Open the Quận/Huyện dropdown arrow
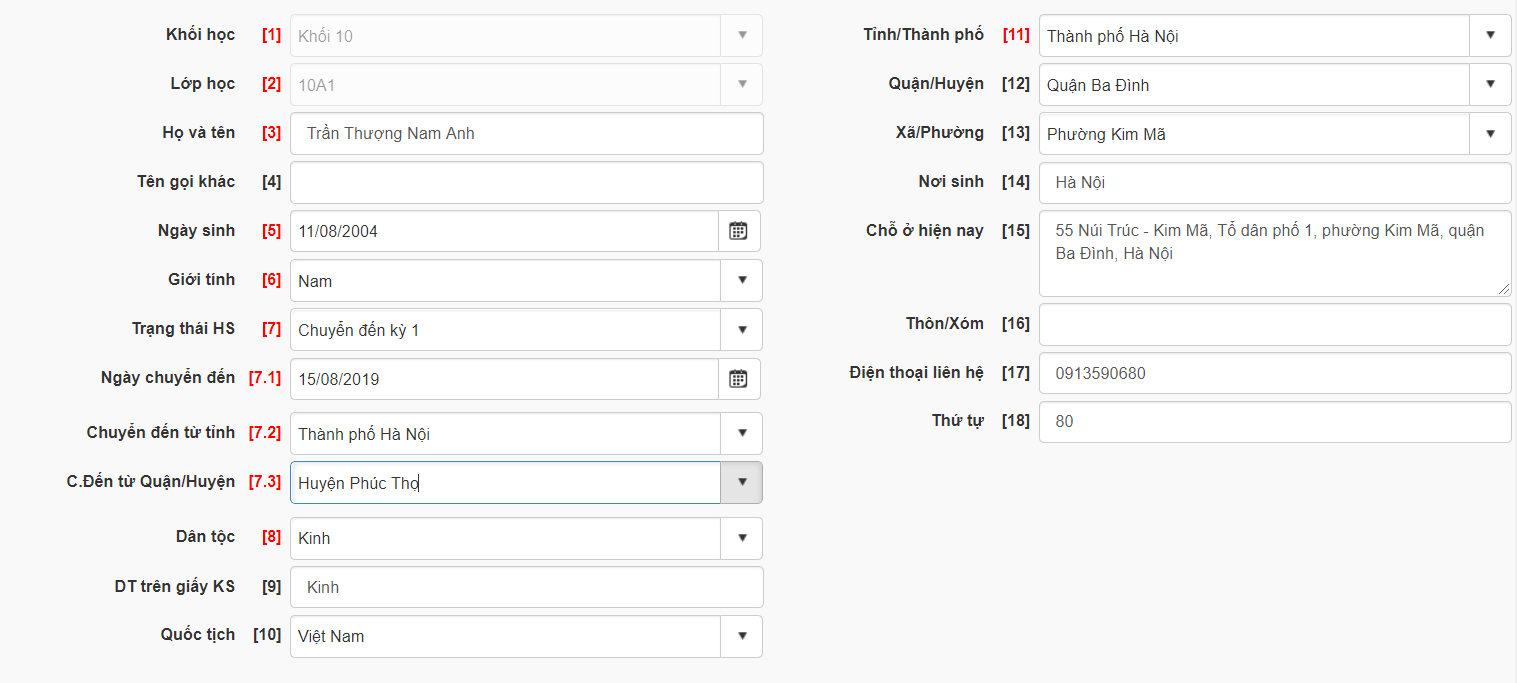The width and height of the screenshot is (1517, 683). tap(1490, 85)
